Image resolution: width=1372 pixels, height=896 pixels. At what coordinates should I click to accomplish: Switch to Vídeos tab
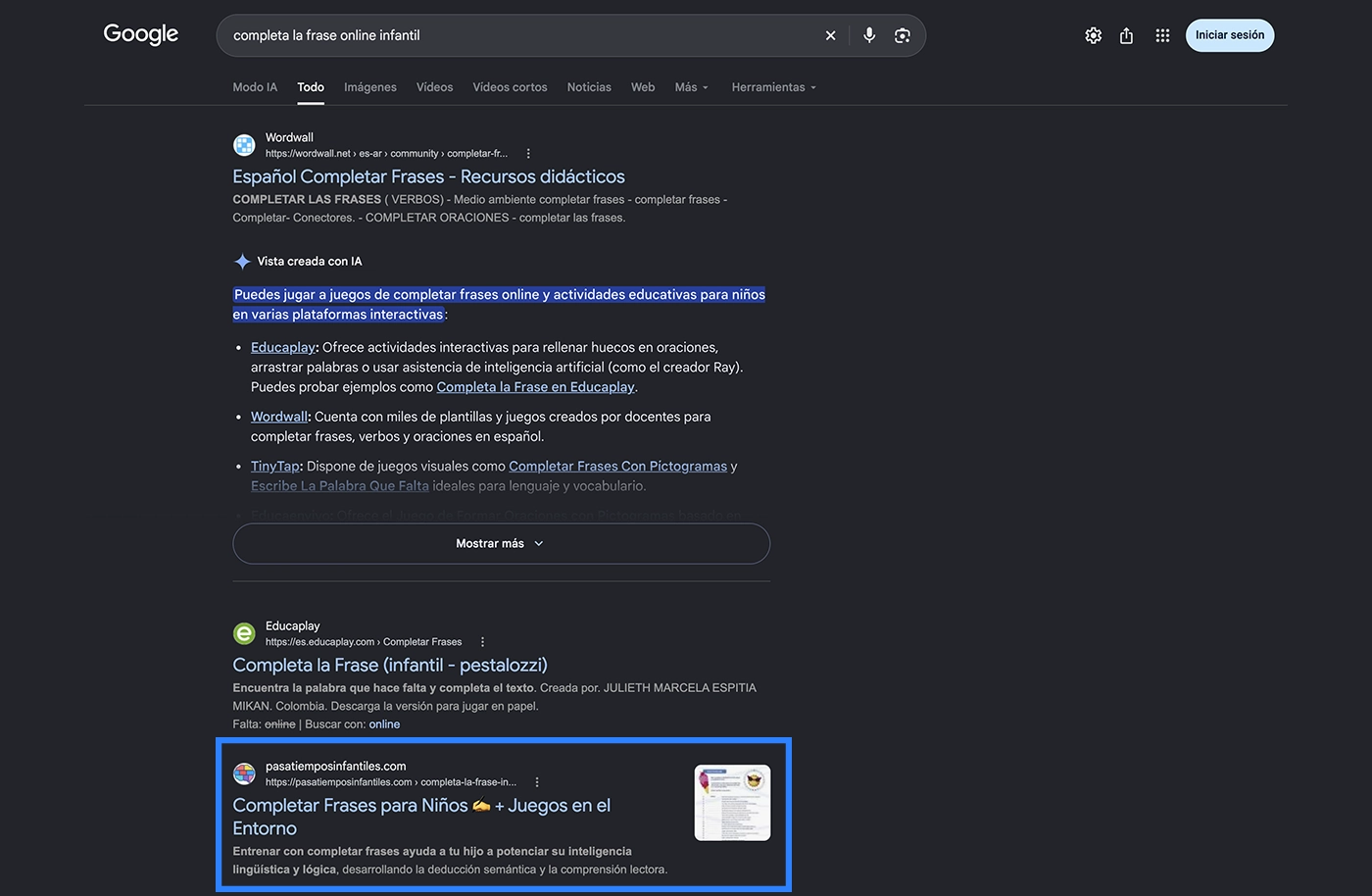click(x=434, y=87)
